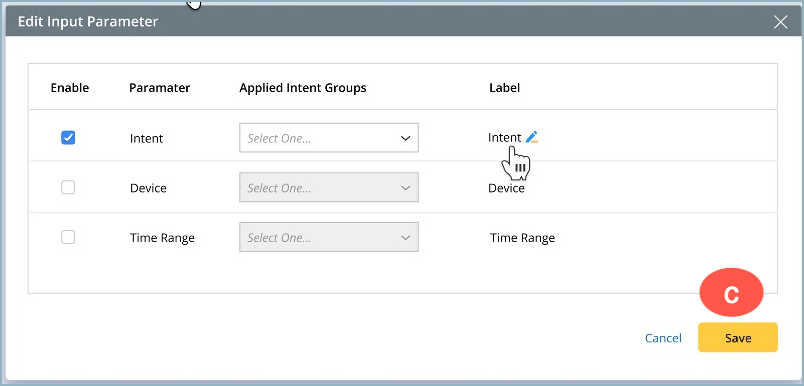Cancel editing input parameters
This screenshot has width=804, height=386.
pos(663,338)
